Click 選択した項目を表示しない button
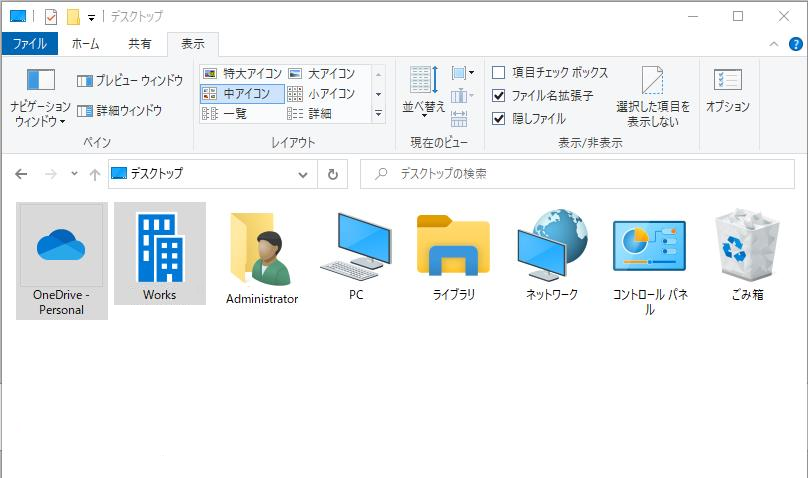808x478 pixels. [x=652, y=96]
